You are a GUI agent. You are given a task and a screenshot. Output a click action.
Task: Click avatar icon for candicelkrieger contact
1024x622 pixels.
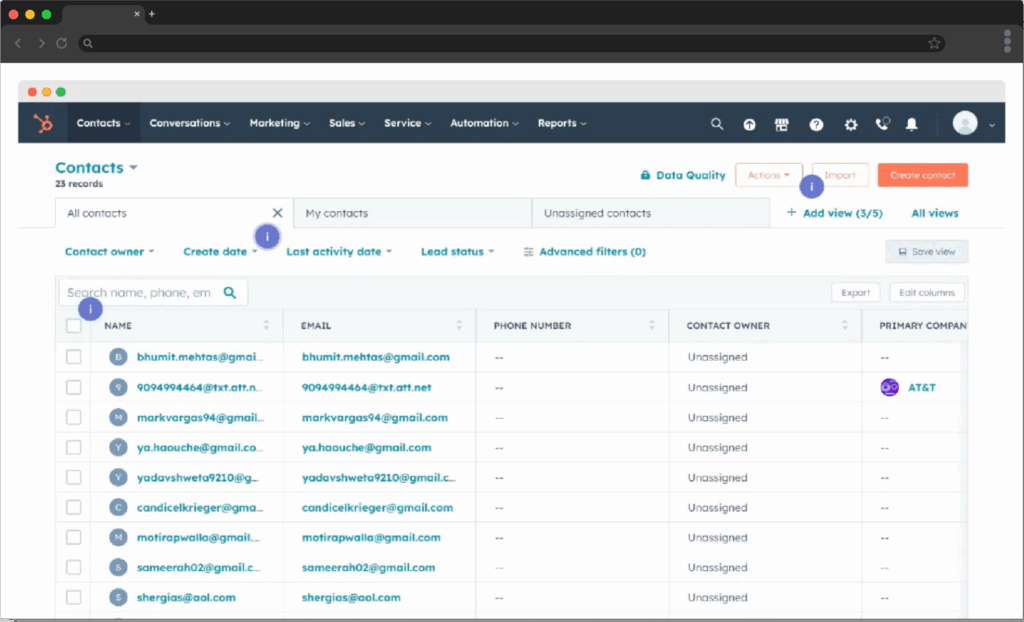coord(118,507)
